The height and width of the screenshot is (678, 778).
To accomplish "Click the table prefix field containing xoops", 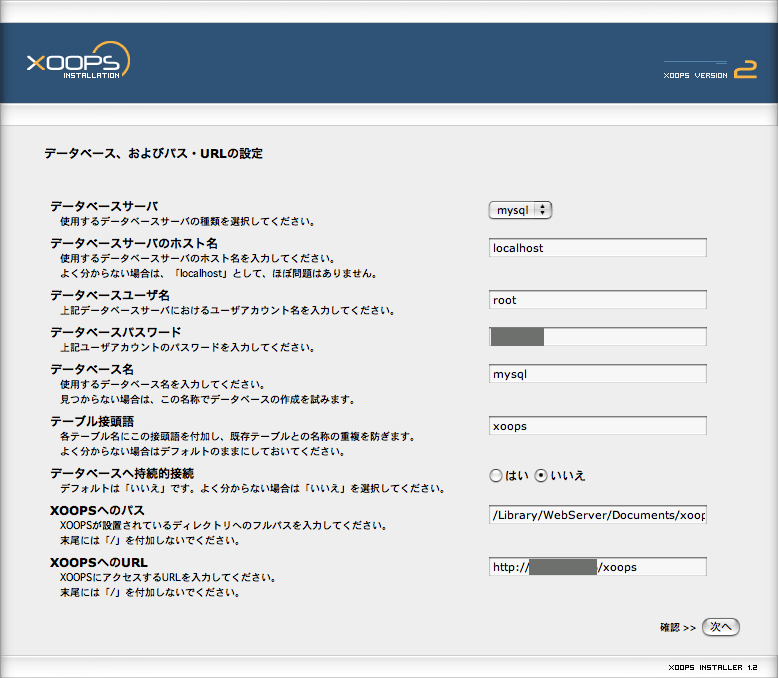I will click(597, 426).
